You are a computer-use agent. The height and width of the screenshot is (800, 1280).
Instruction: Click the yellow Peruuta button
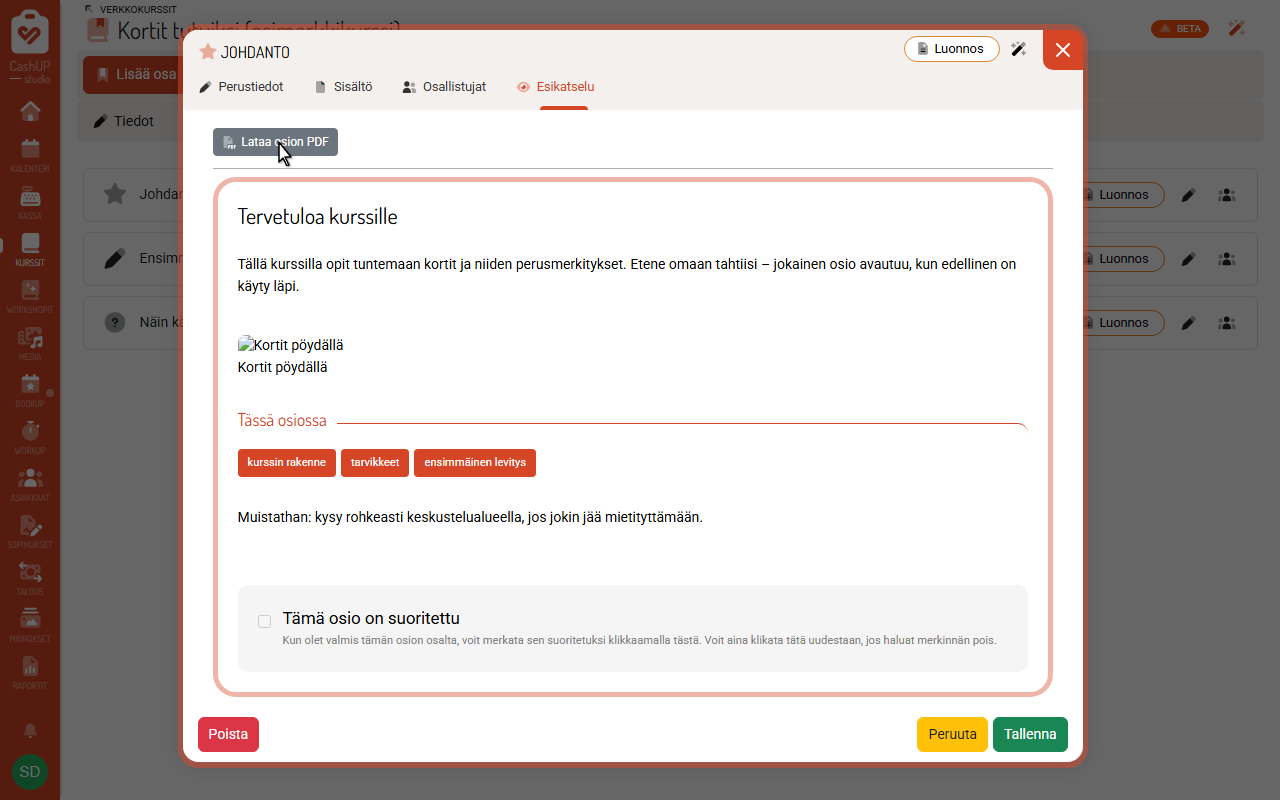(x=952, y=734)
